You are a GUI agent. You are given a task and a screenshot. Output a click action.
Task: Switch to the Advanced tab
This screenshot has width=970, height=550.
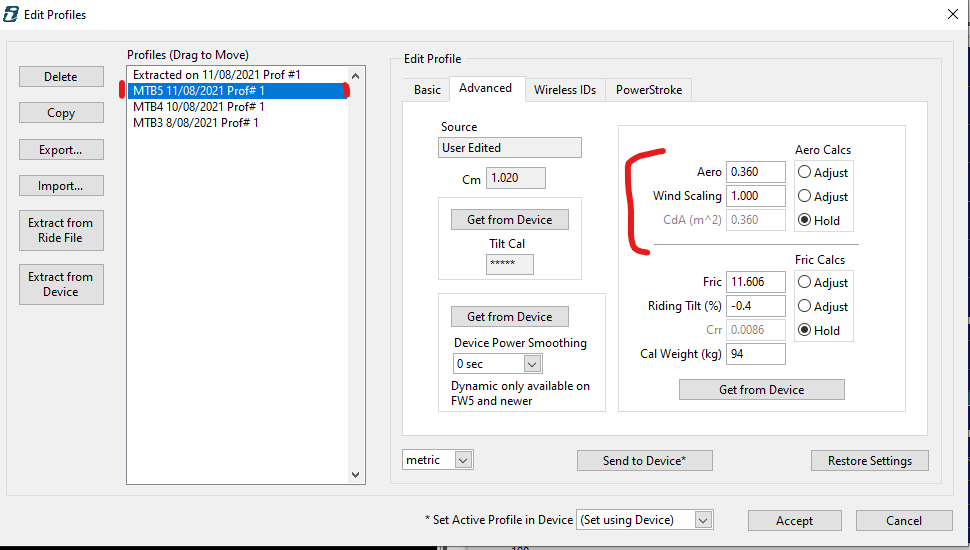[486, 88]
